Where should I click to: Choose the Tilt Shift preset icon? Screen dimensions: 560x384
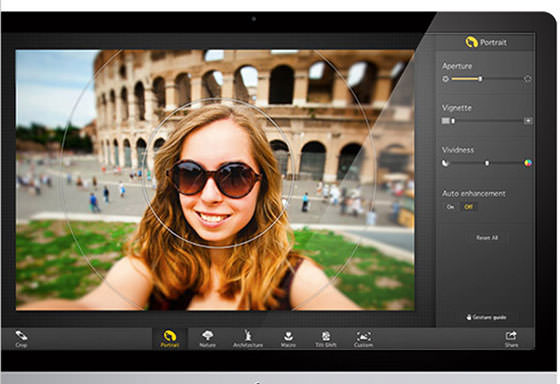pyautogui.click(x=326, y=336)
